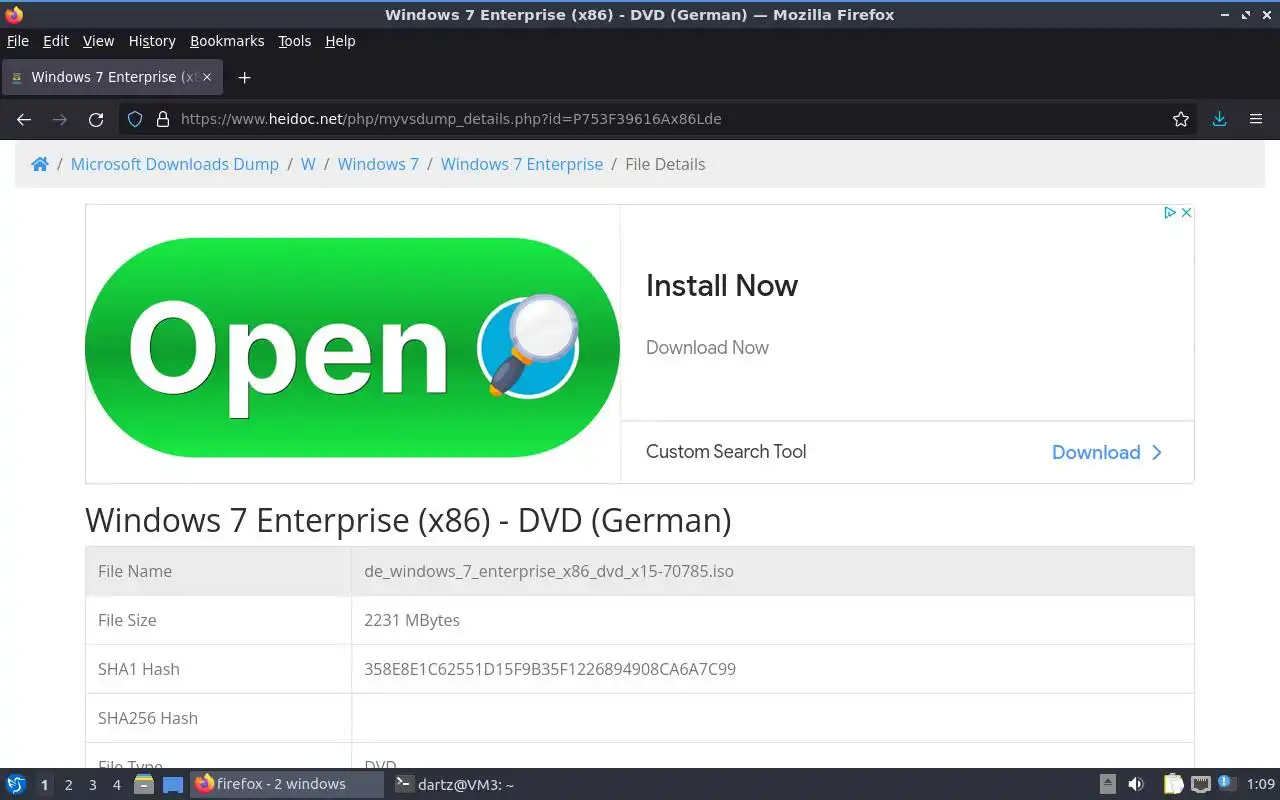Screen dimensions: 1280x800
Task: Click the Windows 7 Enterprise breadcrumb link
Action: point(522,164)
